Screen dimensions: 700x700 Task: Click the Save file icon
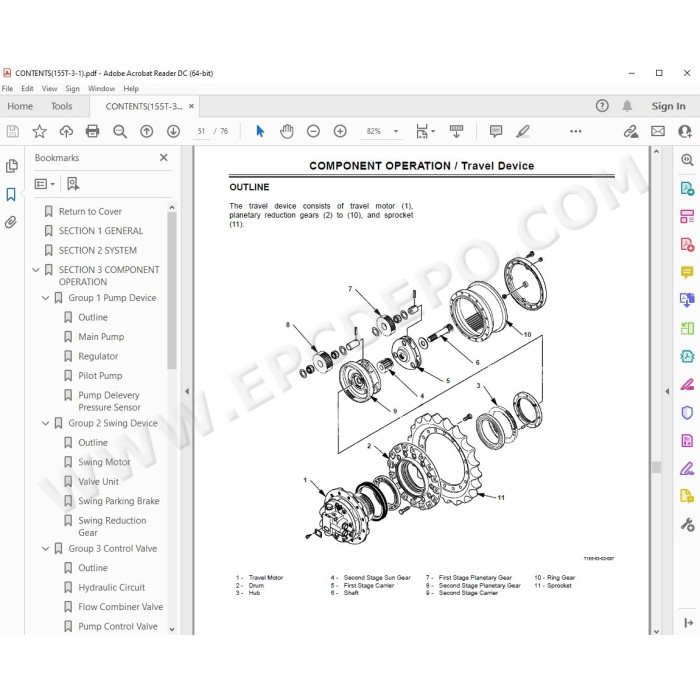click(x=12, y=131)
